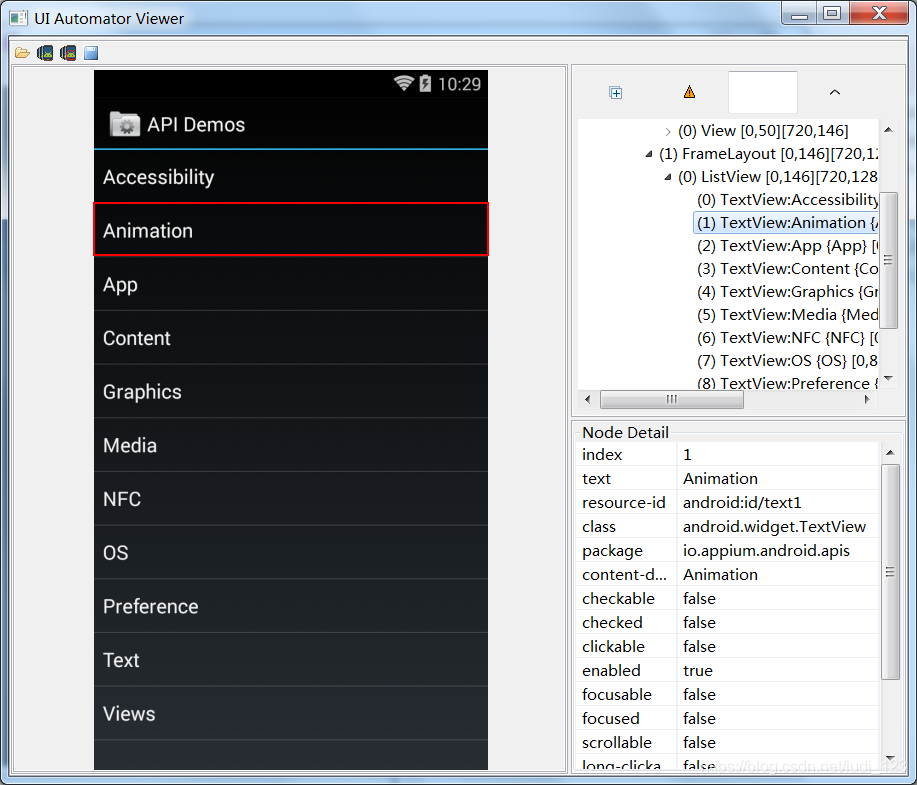917x785 pixels.
Task: Select the (1) TextView:Animation tree row
Action: [787, 223]
